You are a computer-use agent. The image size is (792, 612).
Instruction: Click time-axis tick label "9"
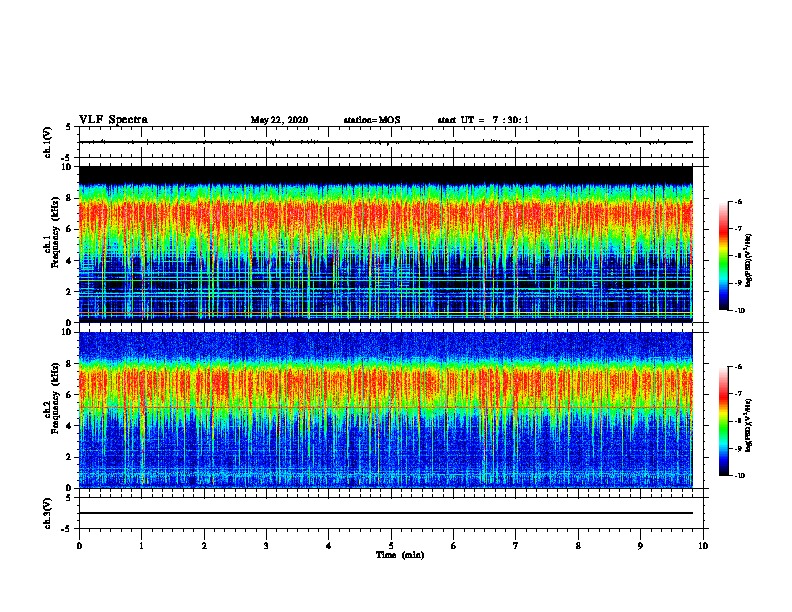click(640, 546)
